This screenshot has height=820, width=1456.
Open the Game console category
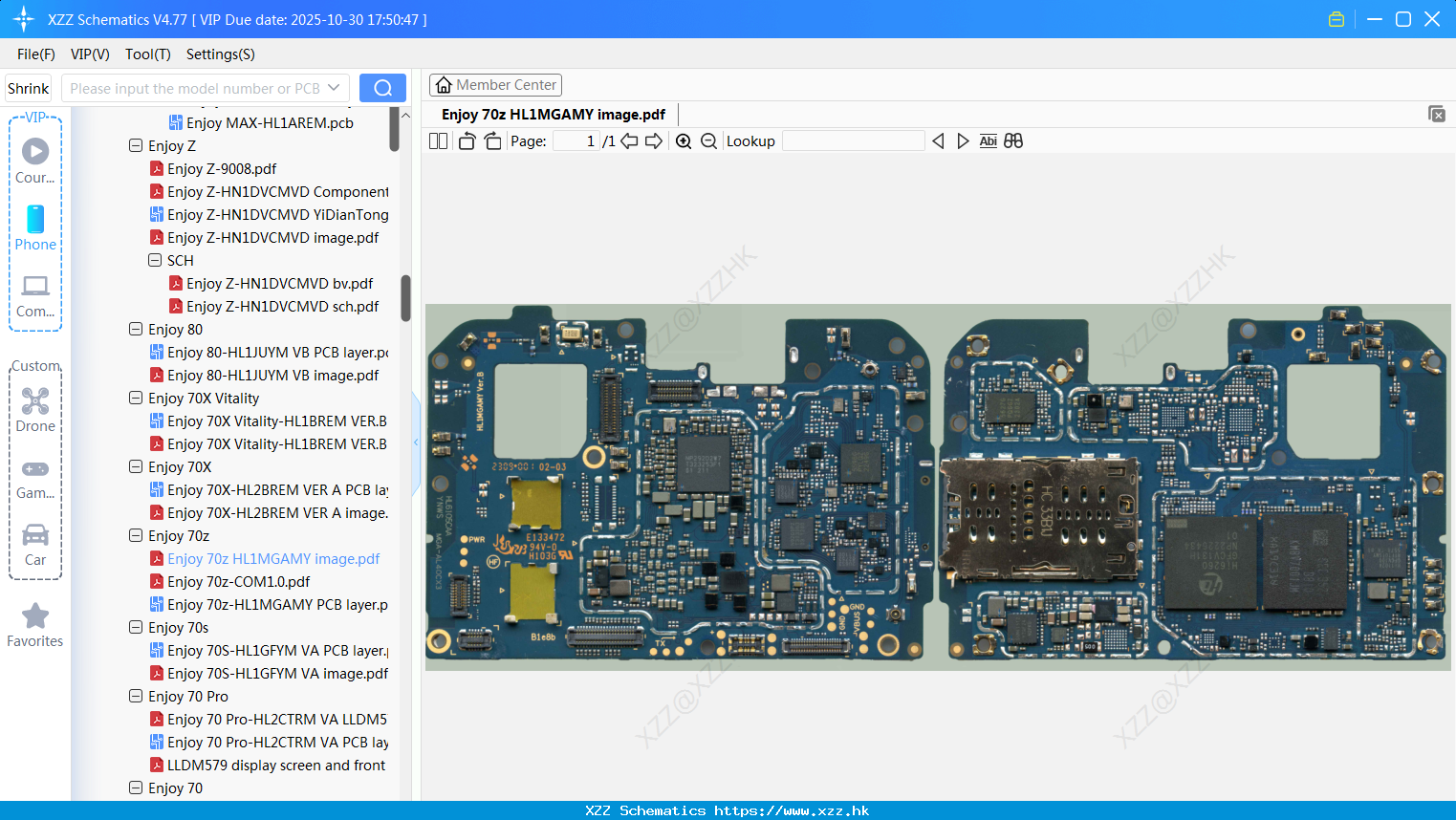tap(35, 479)
